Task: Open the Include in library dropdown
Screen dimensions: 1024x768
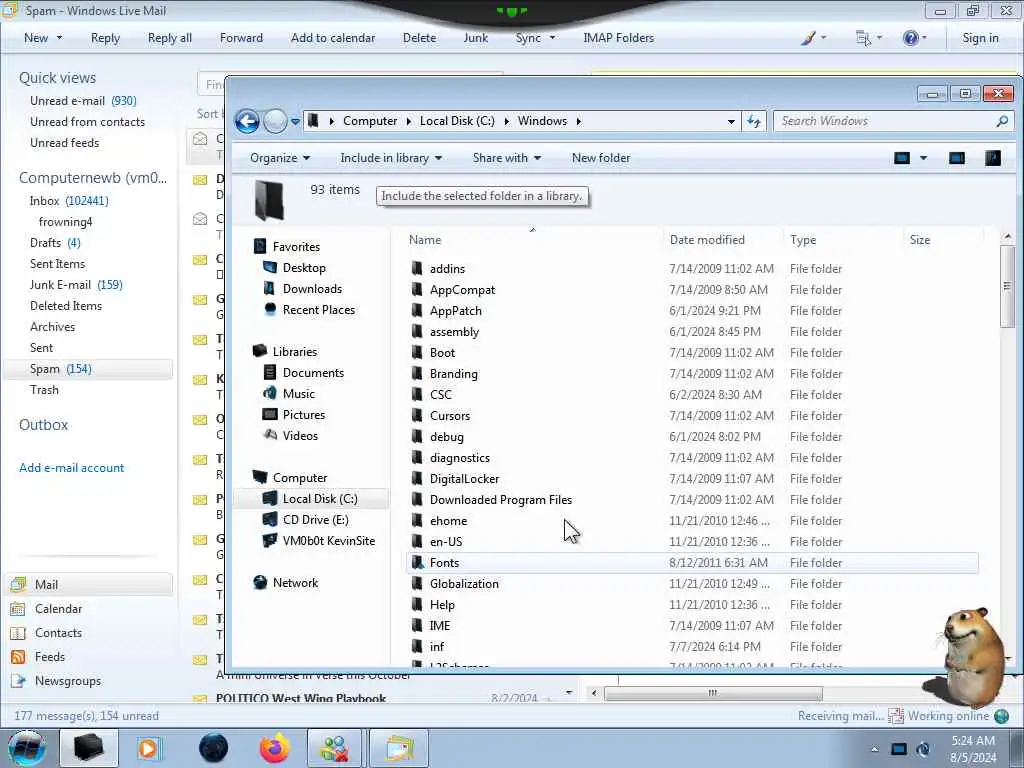Action: point(391,158)
